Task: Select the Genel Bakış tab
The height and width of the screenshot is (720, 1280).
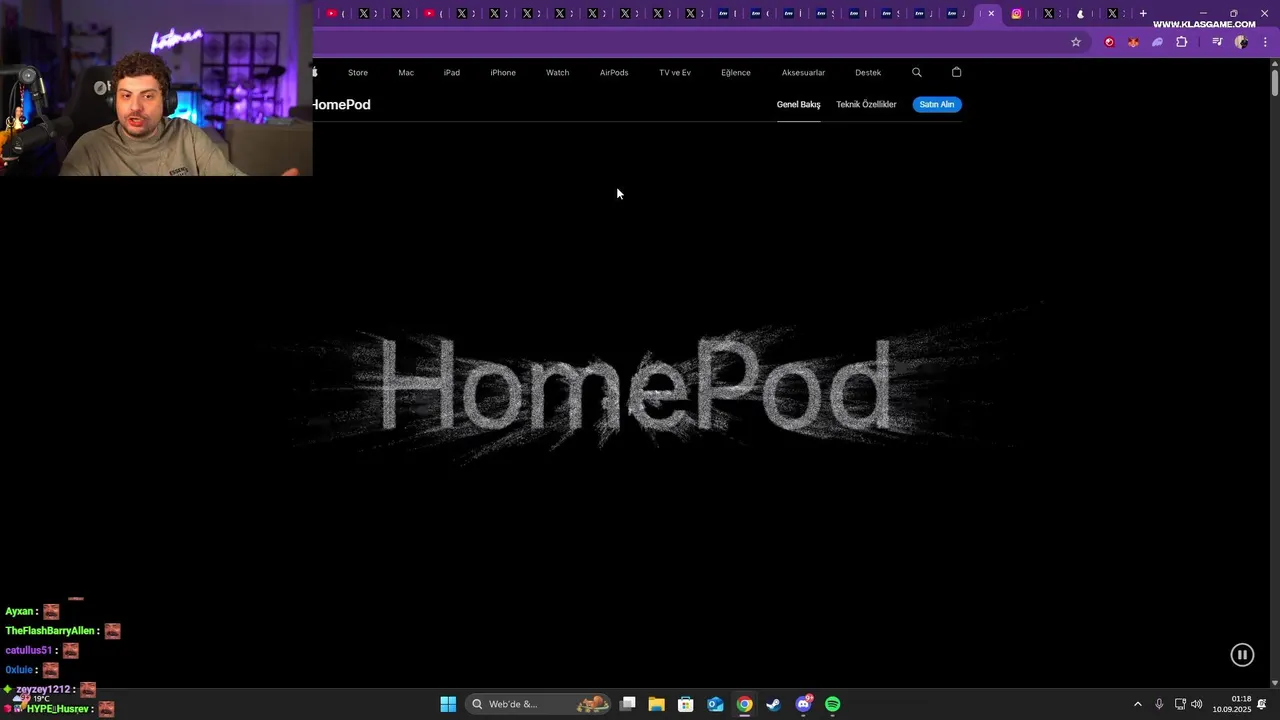Action: [x=799, y=104]
